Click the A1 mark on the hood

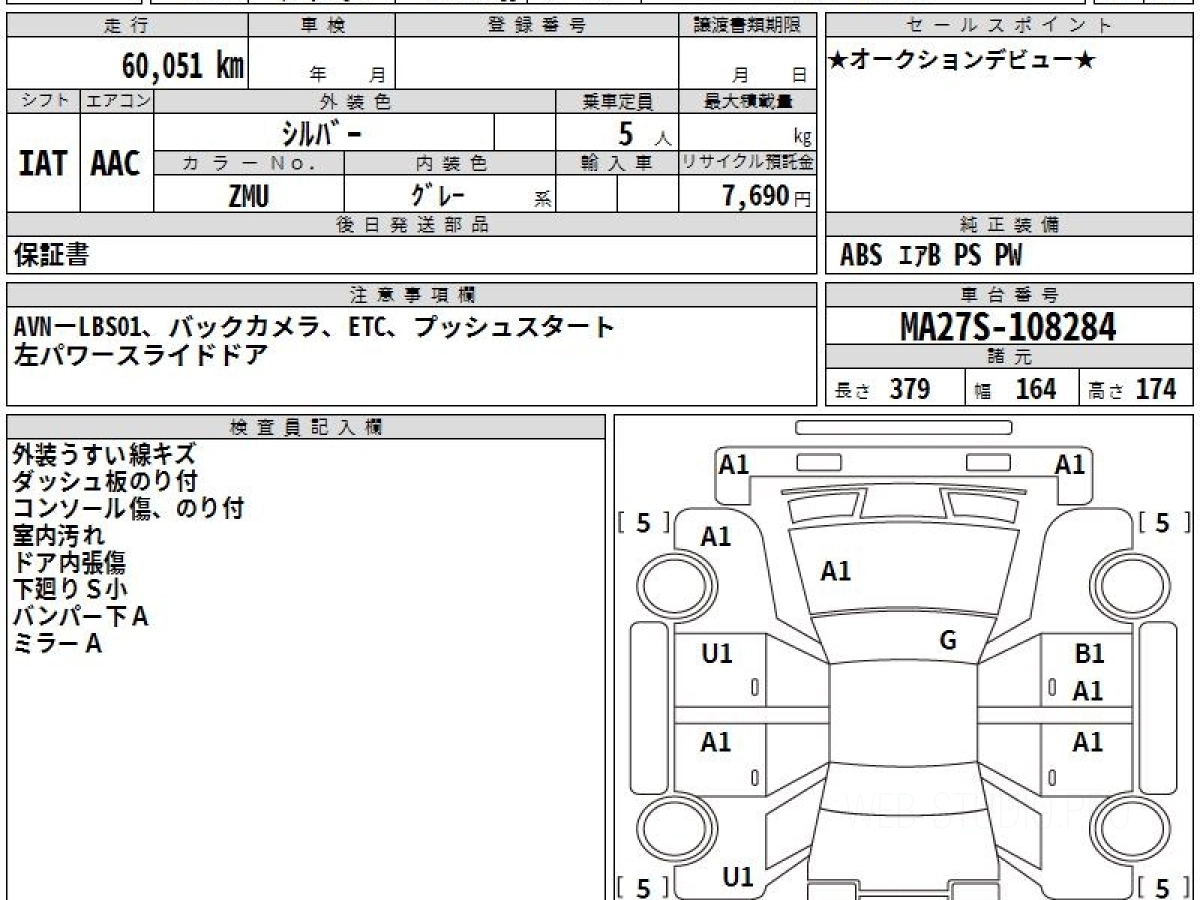(x=835, y=571)
